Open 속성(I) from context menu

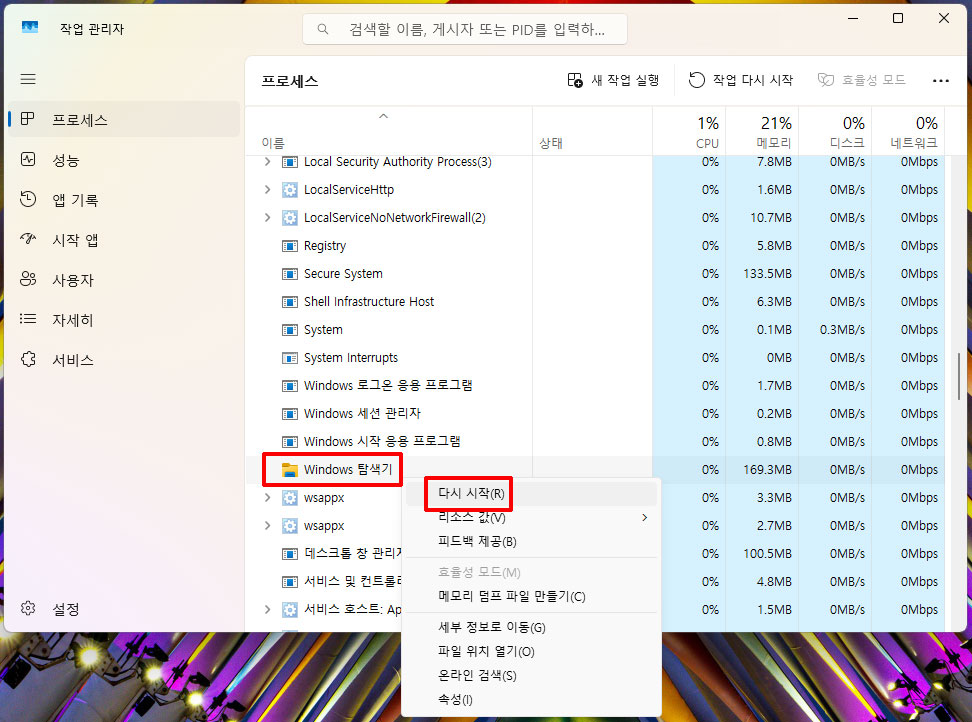coord(531,700)
